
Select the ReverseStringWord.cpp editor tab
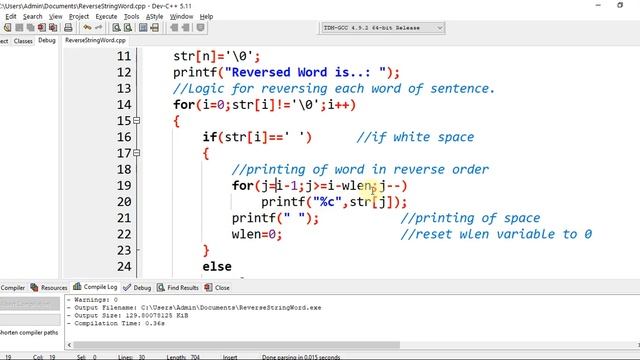95,40
